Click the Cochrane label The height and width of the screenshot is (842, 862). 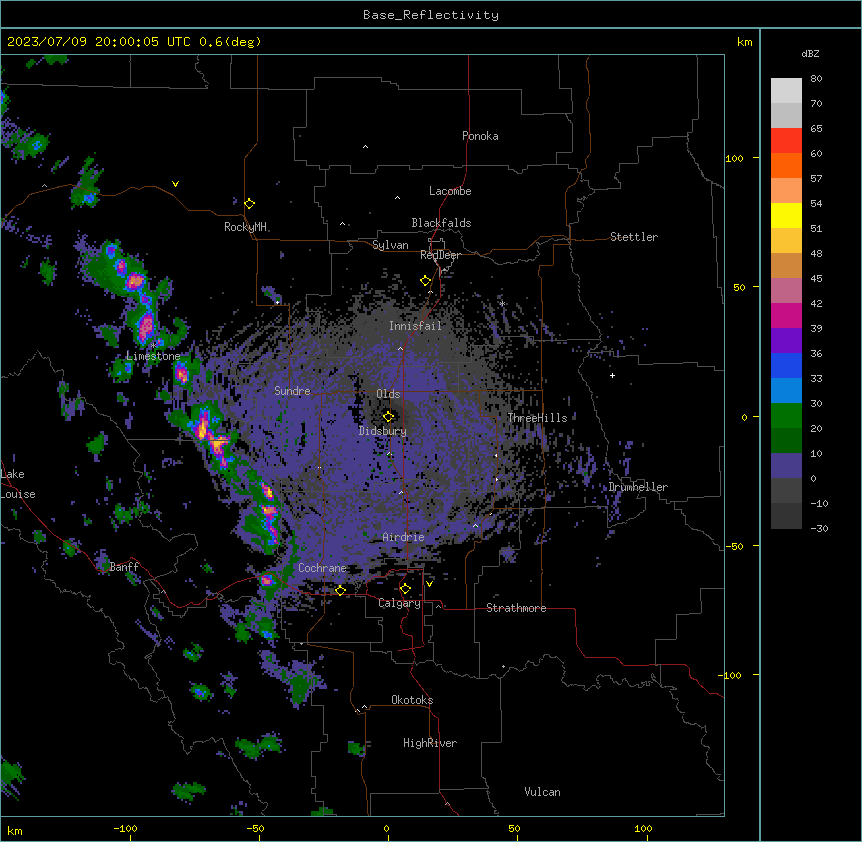click(322, 568)
